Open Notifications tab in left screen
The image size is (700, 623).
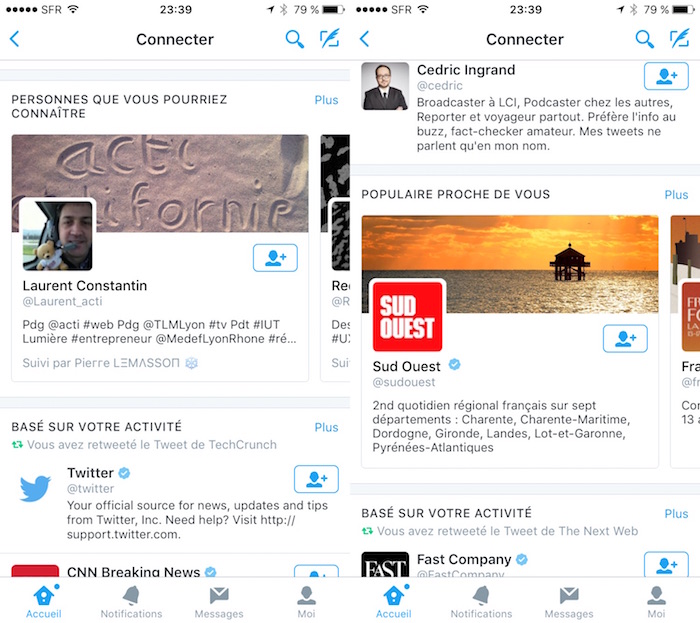[131, 602]
